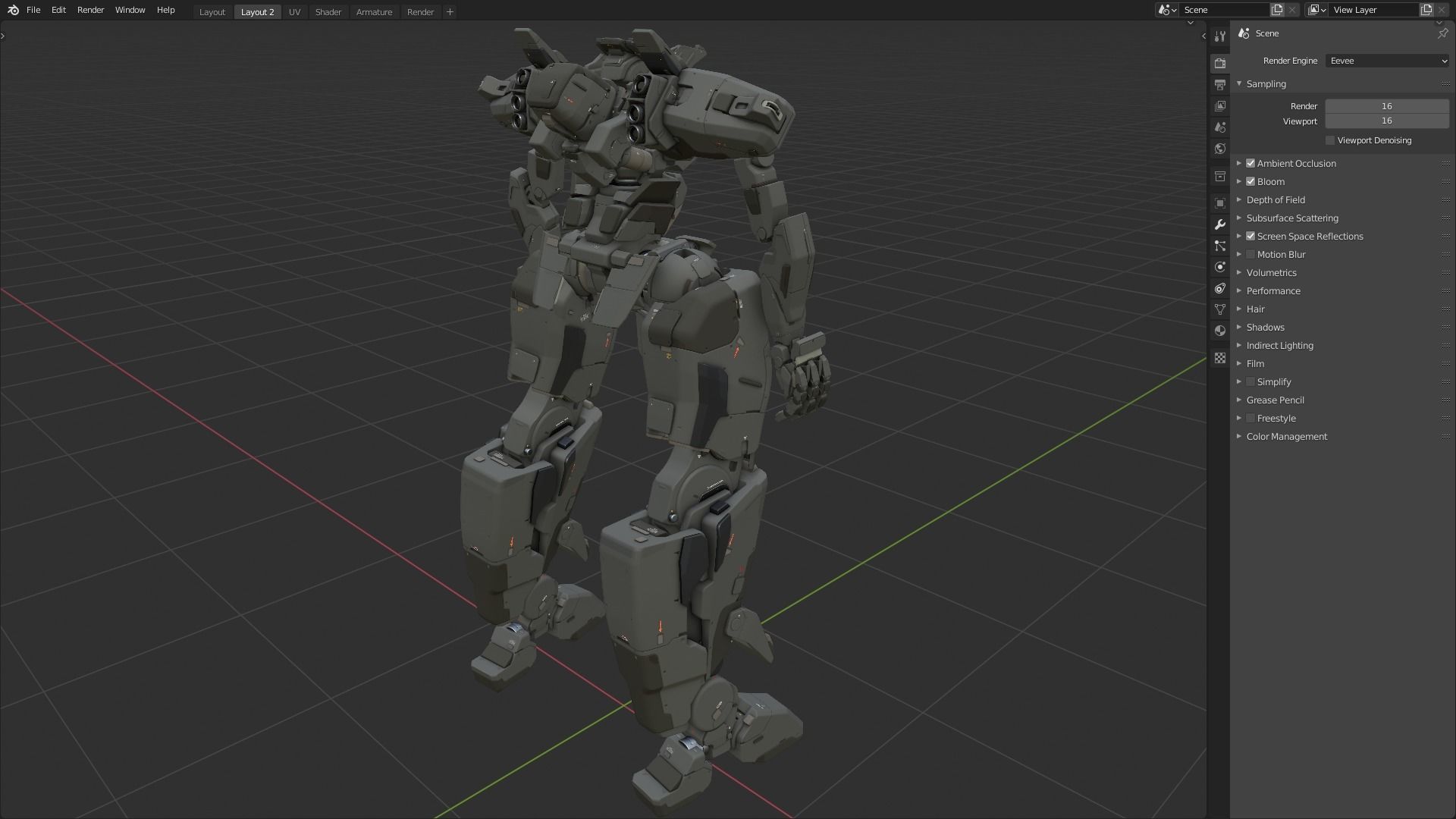Open the Collection properties tab
This screenshot has height=819, width=1456.
click(1219, 177)
